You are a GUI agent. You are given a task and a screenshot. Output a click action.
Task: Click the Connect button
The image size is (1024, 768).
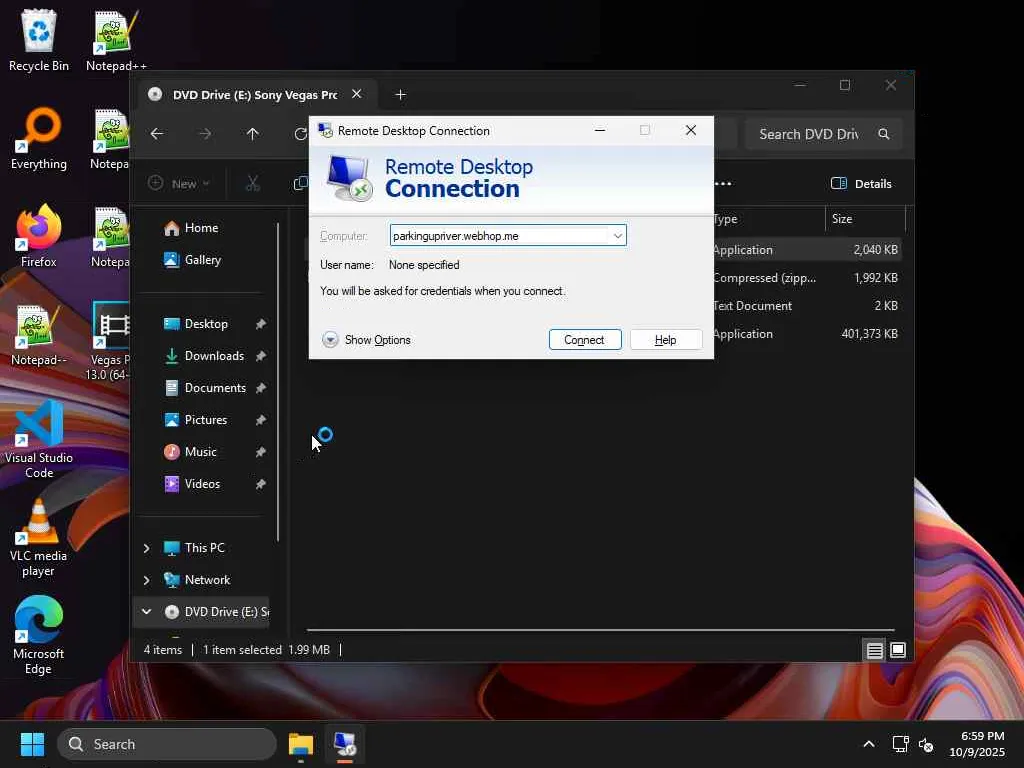pyautogui.click(x=584, y=340)
